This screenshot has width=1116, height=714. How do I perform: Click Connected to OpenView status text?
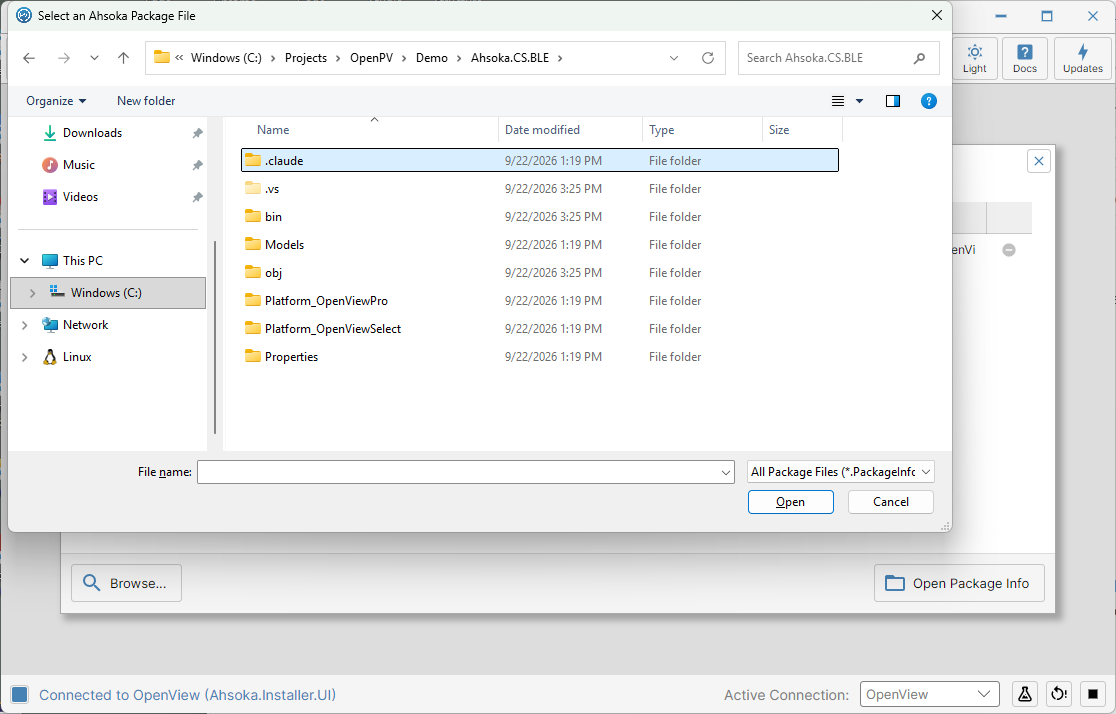pos(187,695)
